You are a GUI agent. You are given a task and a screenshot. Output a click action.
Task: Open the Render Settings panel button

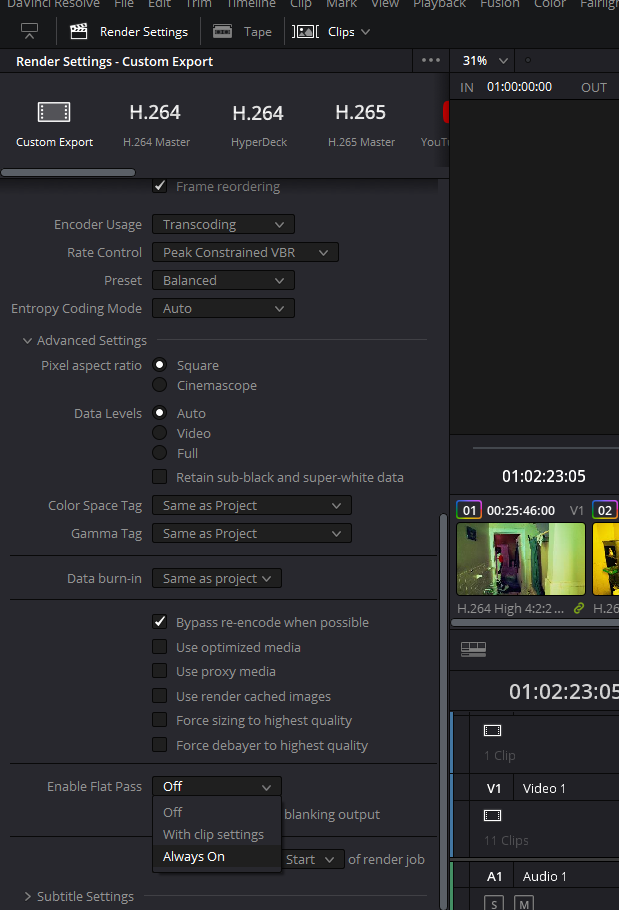pyautogui.click(x=129, y=31)
